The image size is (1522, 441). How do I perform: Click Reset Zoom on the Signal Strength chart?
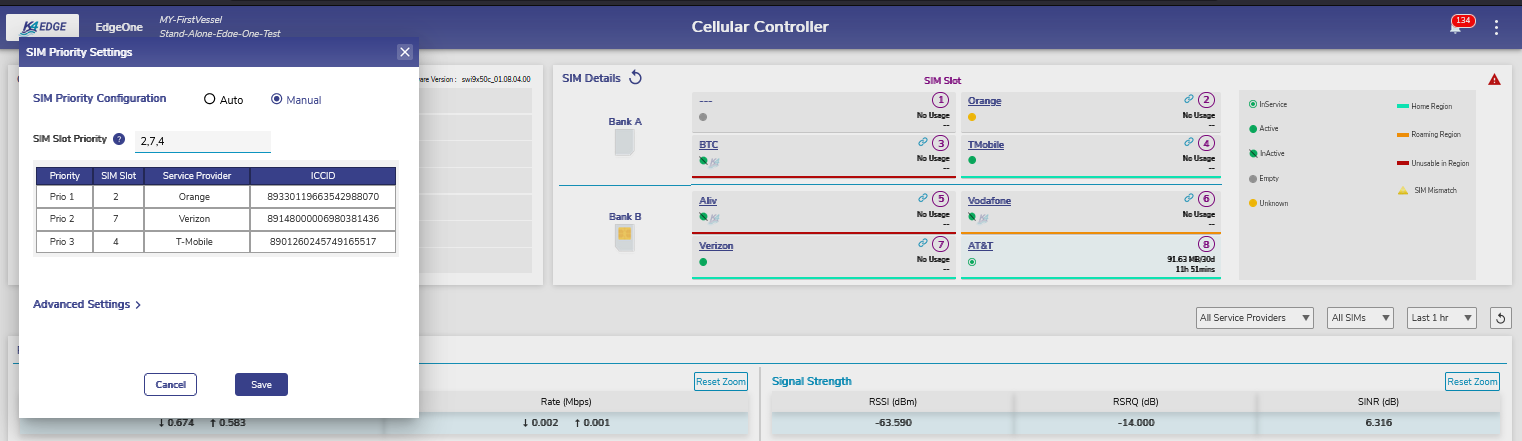click(1472, 381)
